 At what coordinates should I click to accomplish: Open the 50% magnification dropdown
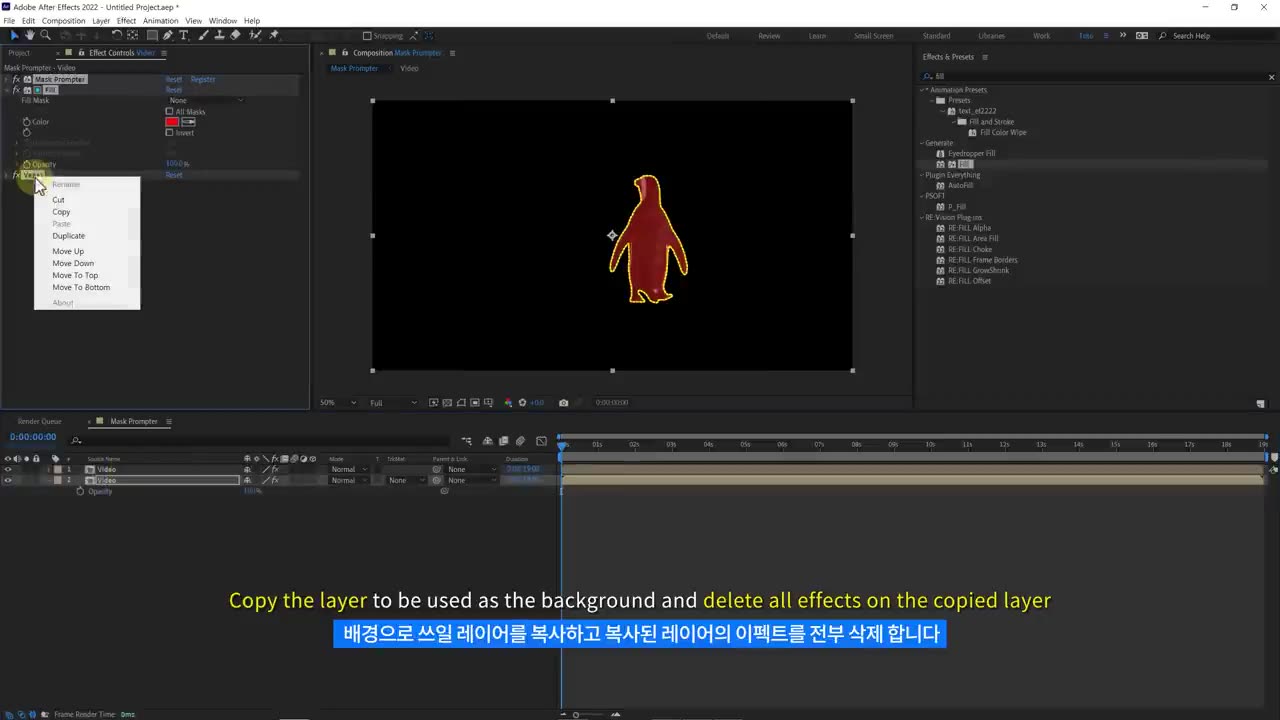click(338, 403)
